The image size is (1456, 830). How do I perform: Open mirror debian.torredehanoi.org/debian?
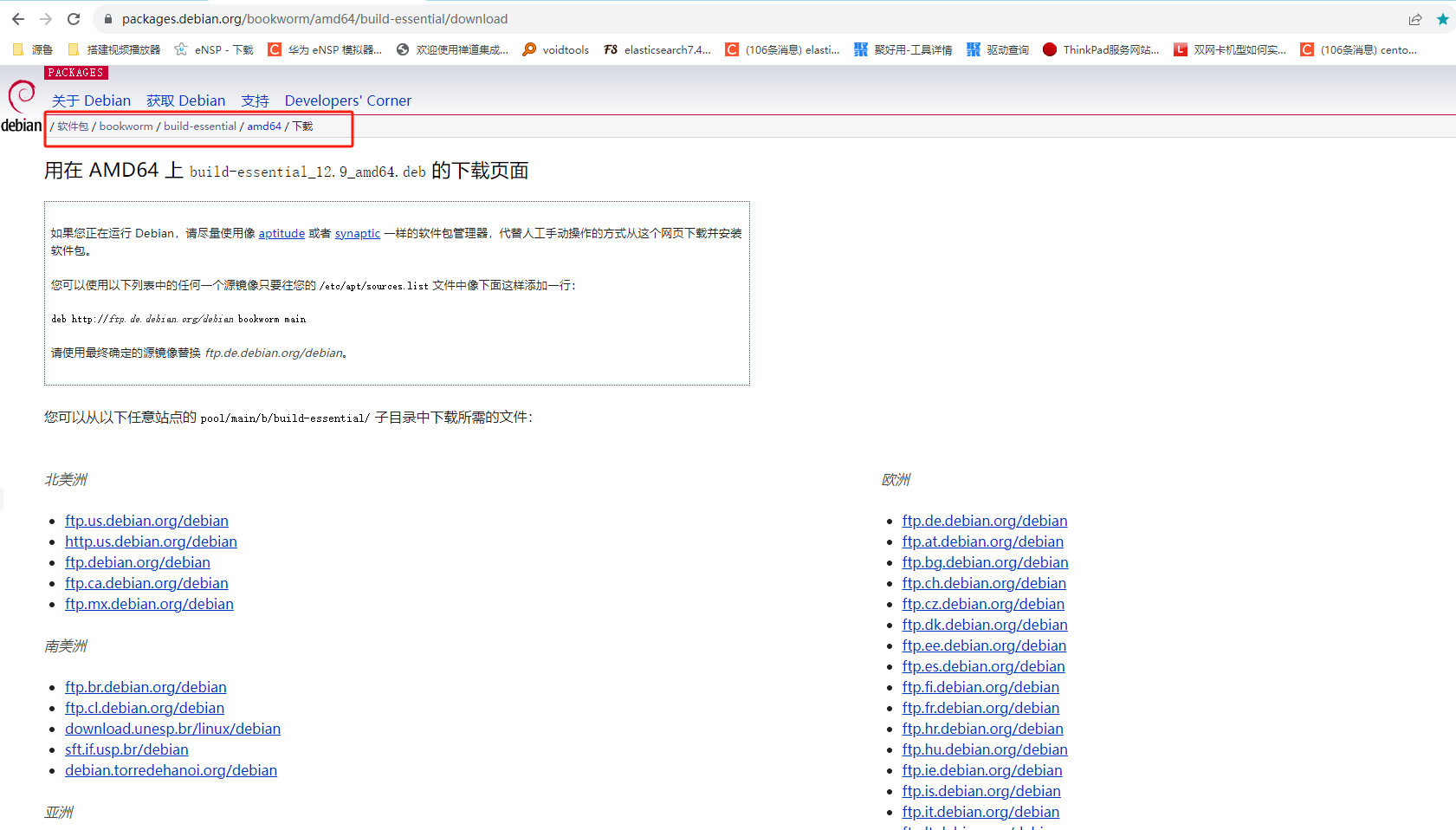(171, 770)
